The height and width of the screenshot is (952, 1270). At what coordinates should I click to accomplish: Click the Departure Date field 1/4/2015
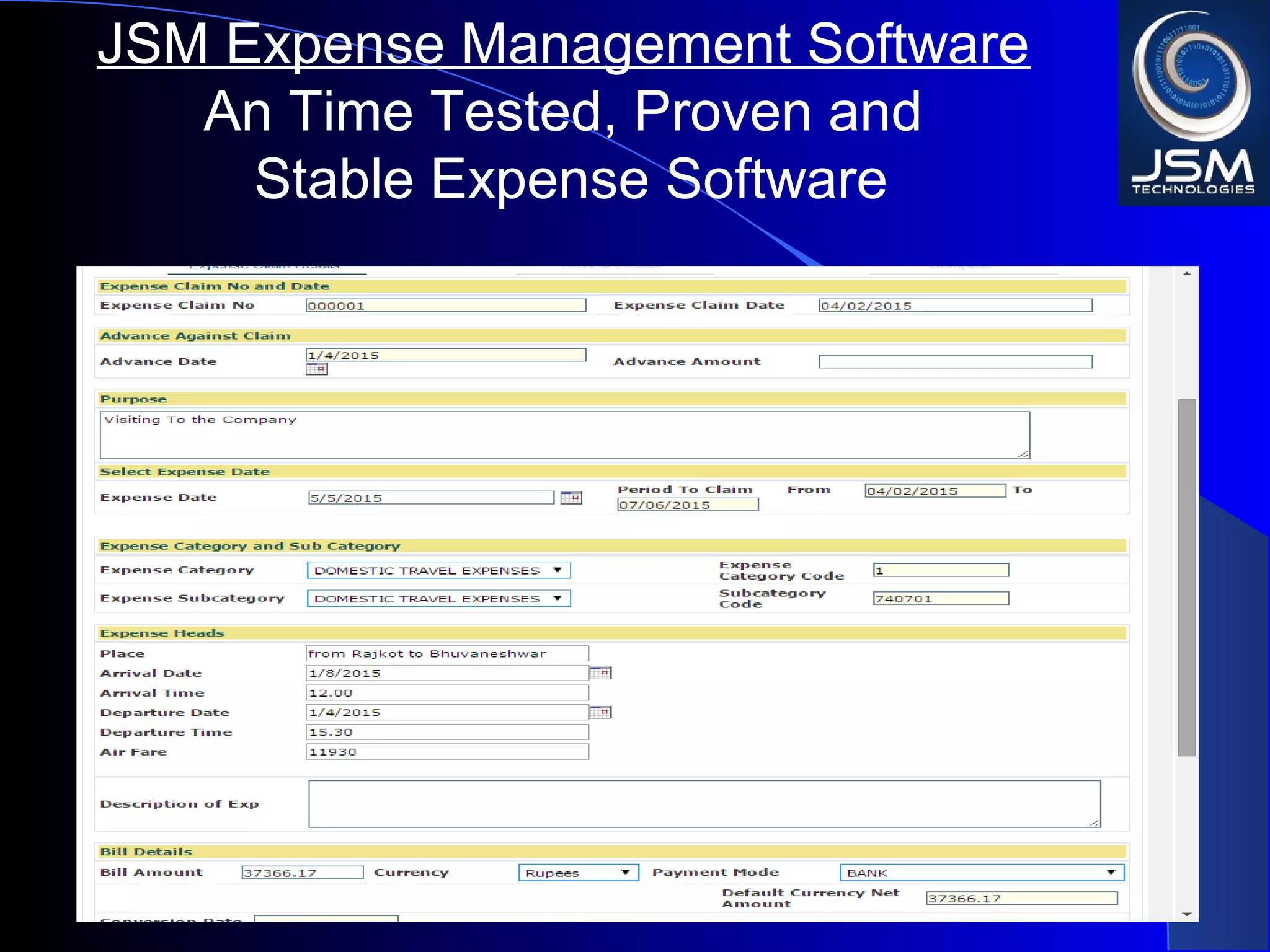point(447,713)
